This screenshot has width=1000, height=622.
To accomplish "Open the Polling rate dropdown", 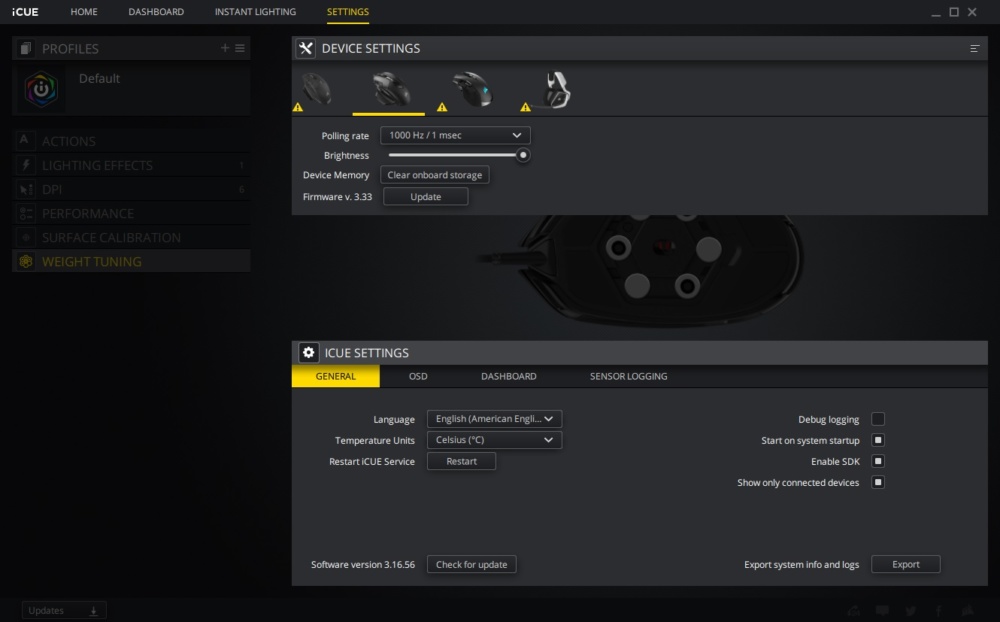I will 455,135.
